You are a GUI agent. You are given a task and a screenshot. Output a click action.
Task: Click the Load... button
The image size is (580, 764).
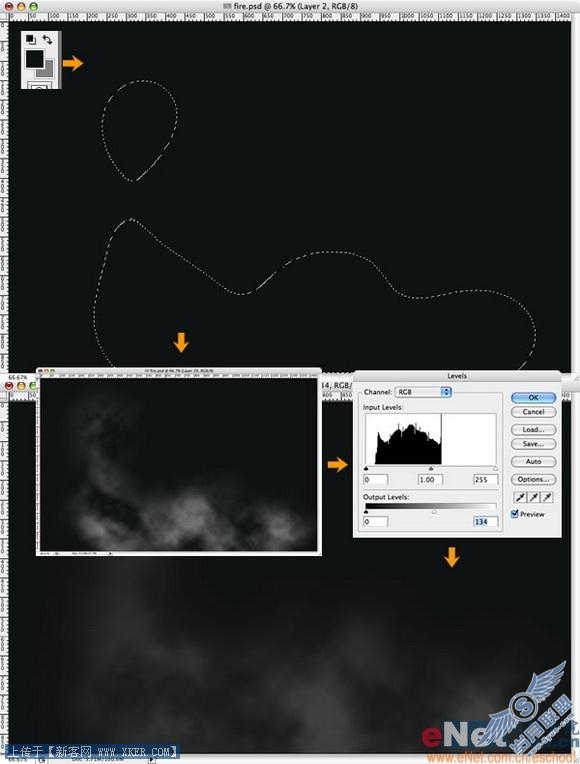pyautogui.click(x=533, y=429)
